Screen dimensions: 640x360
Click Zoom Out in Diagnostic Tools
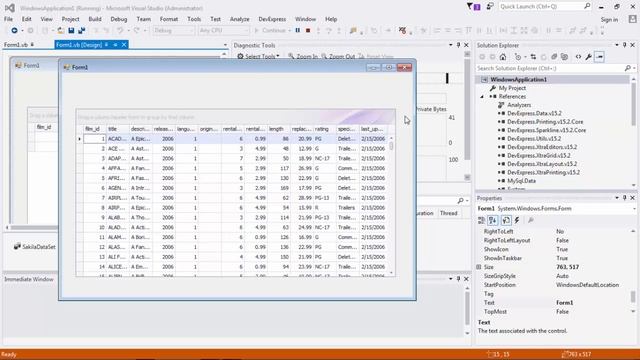338,56
